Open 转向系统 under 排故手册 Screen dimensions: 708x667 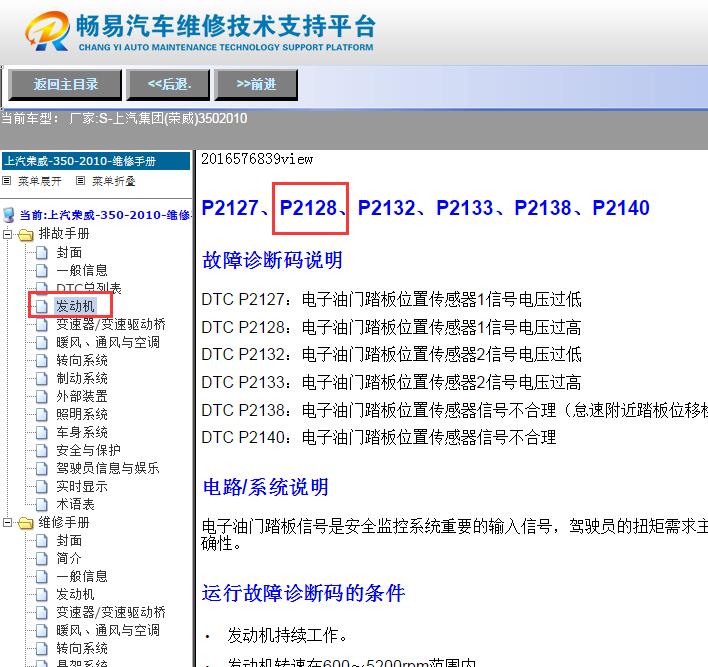click(x=82, y=360)
